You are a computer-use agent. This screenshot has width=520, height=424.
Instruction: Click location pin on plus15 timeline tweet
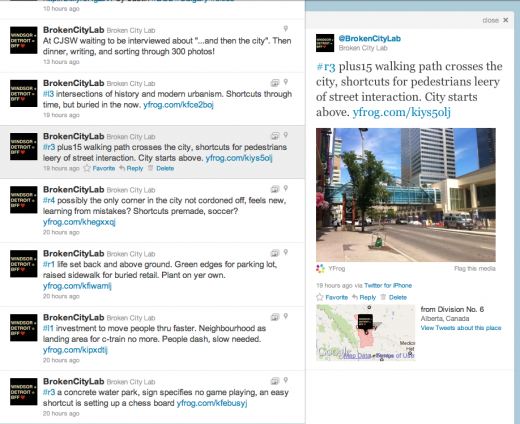(286, 135)
